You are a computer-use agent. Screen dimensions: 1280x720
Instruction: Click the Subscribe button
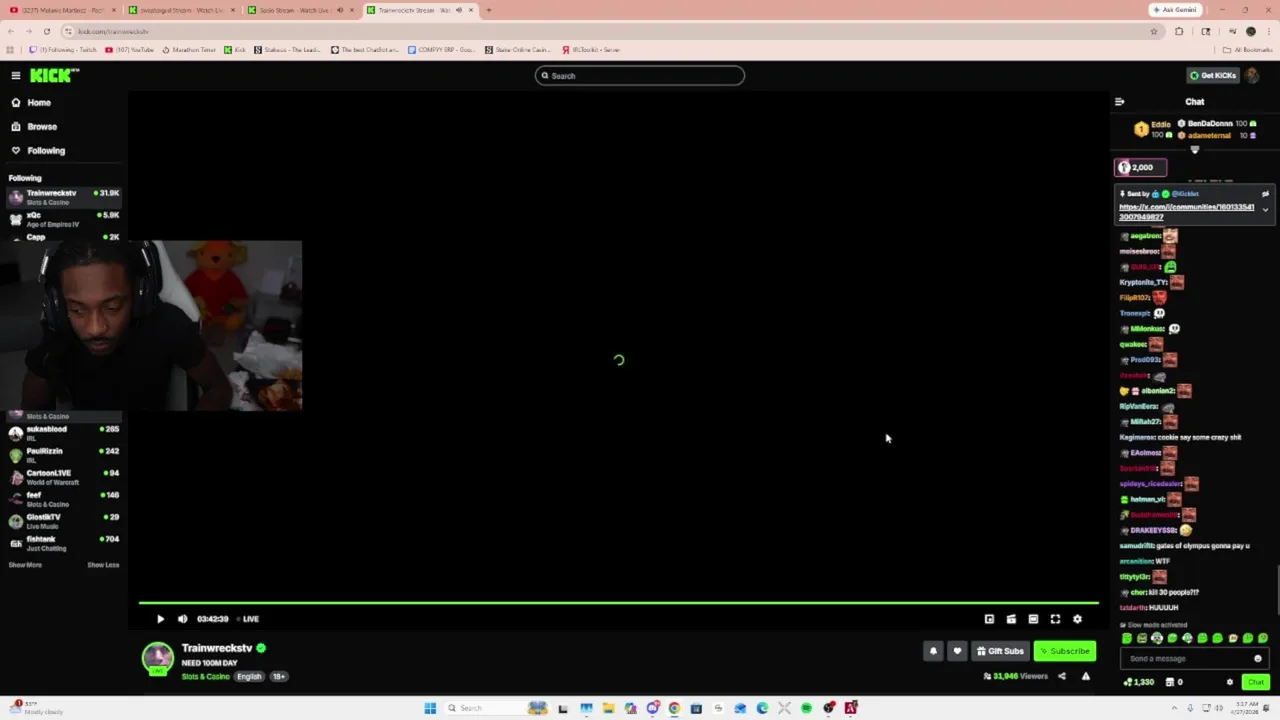[x=1065, y=651]
